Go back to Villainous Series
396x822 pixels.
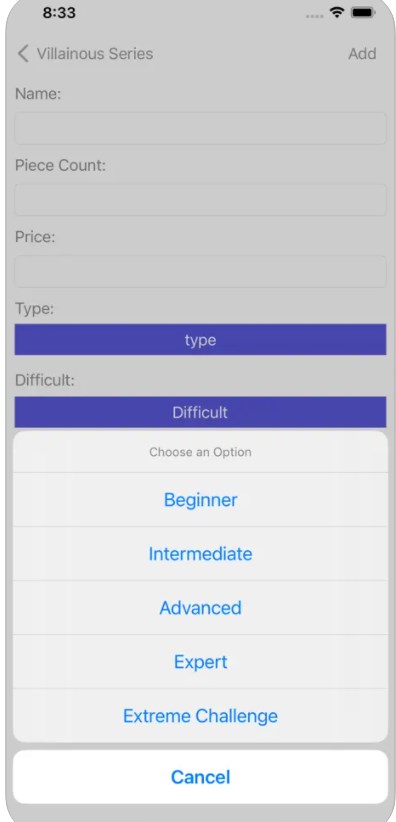click(94, 53)
